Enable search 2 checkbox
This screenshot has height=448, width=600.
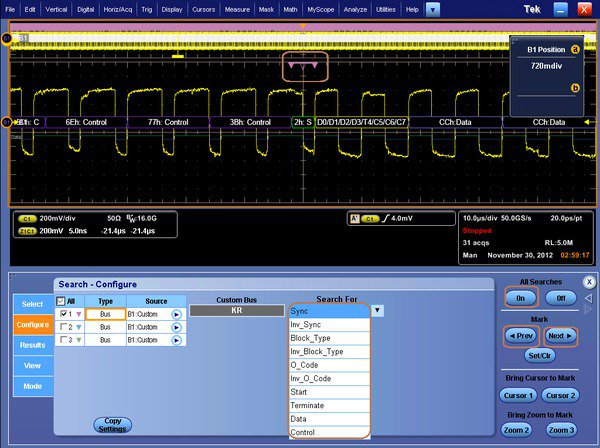coord(61,327)
